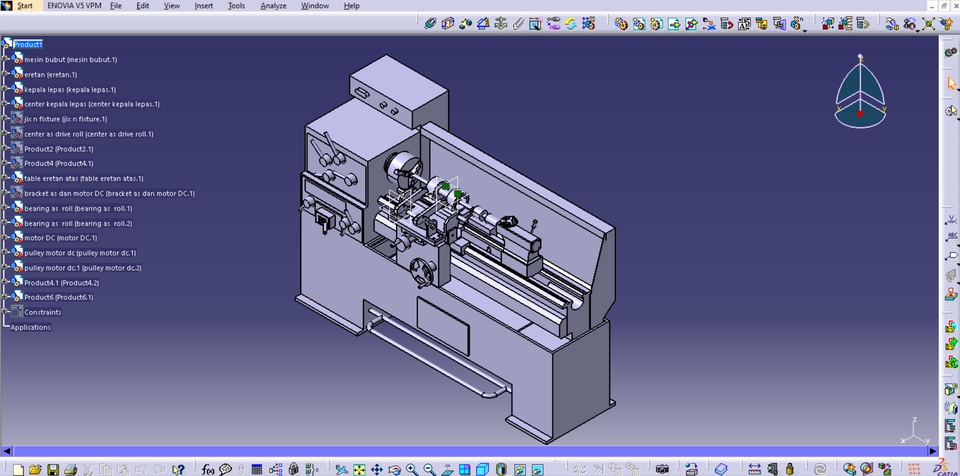Screen dimensions: 960x476
Task: Click the Zoom In magnifier icon
Action: click(411, 469)
